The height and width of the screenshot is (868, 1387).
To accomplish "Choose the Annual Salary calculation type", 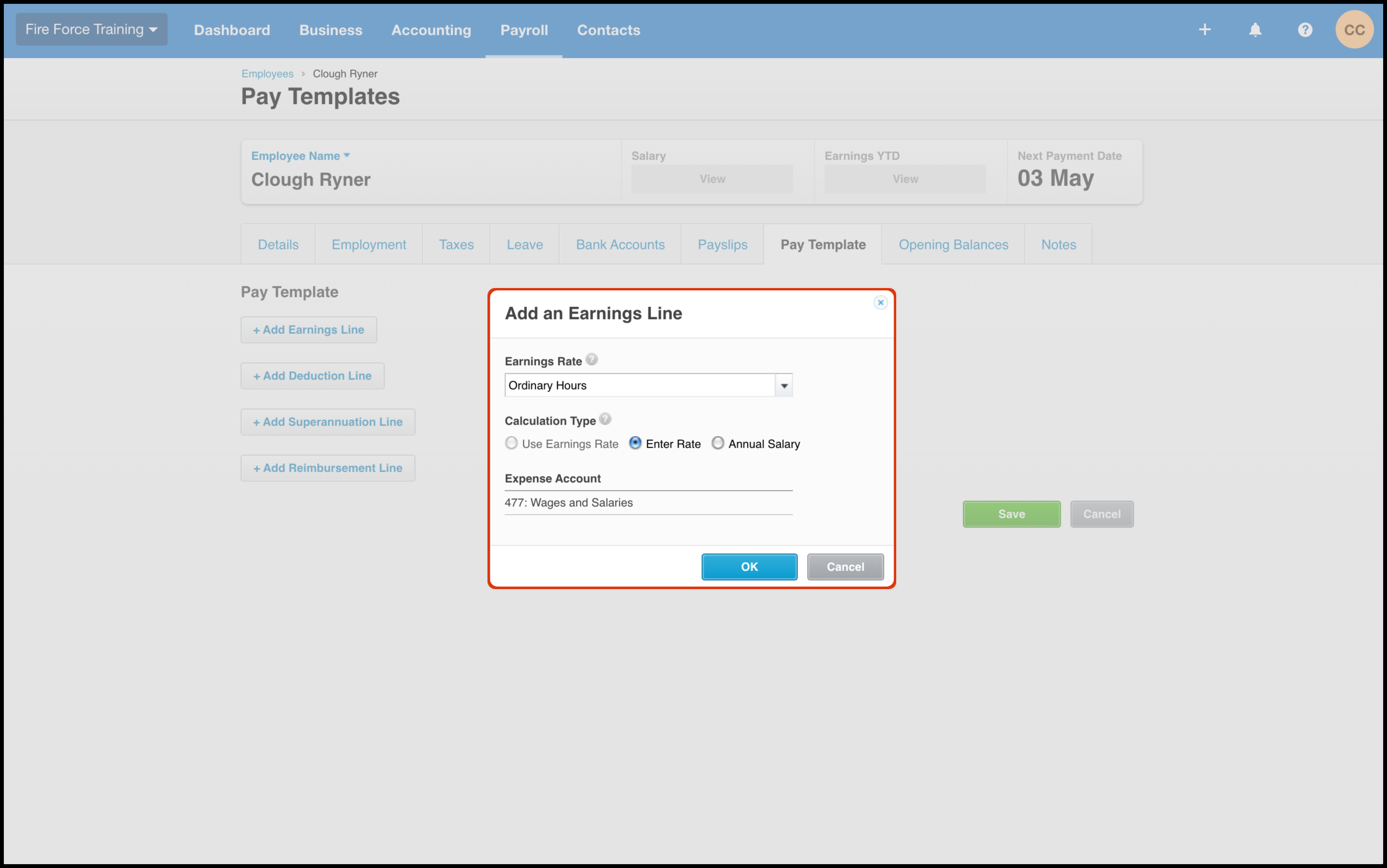I will click(718, 443).
